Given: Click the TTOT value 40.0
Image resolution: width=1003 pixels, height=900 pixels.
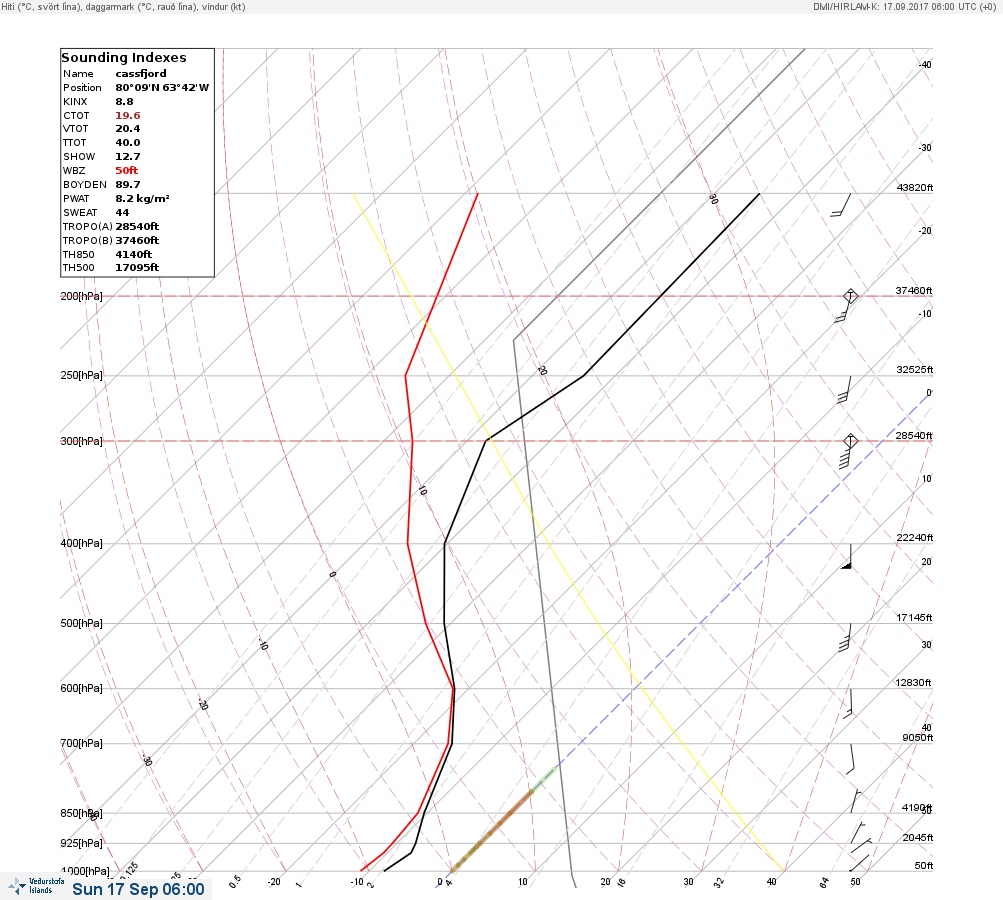Looking at the screenshot, I should [127, 143].
